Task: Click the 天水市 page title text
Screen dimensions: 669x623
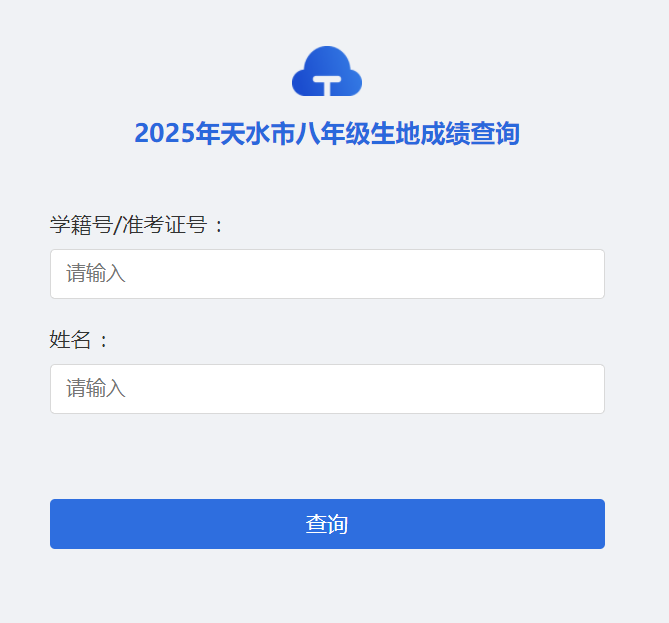Action: (x=258, y=133)
